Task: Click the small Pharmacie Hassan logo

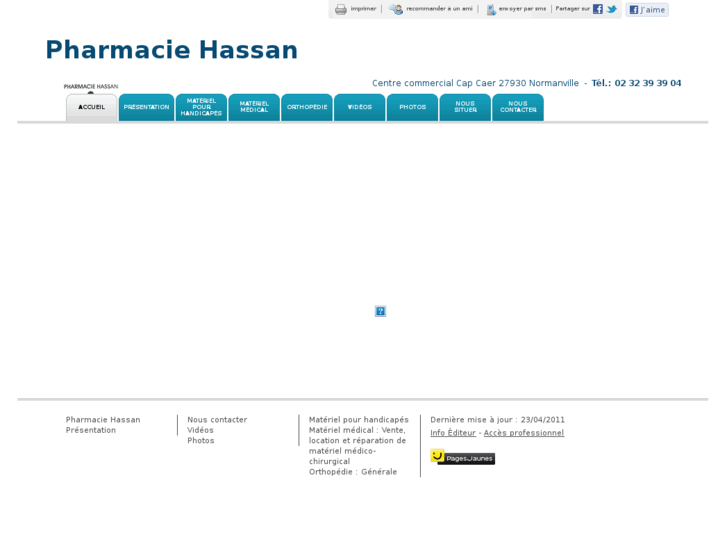Action: pos(91,87)
